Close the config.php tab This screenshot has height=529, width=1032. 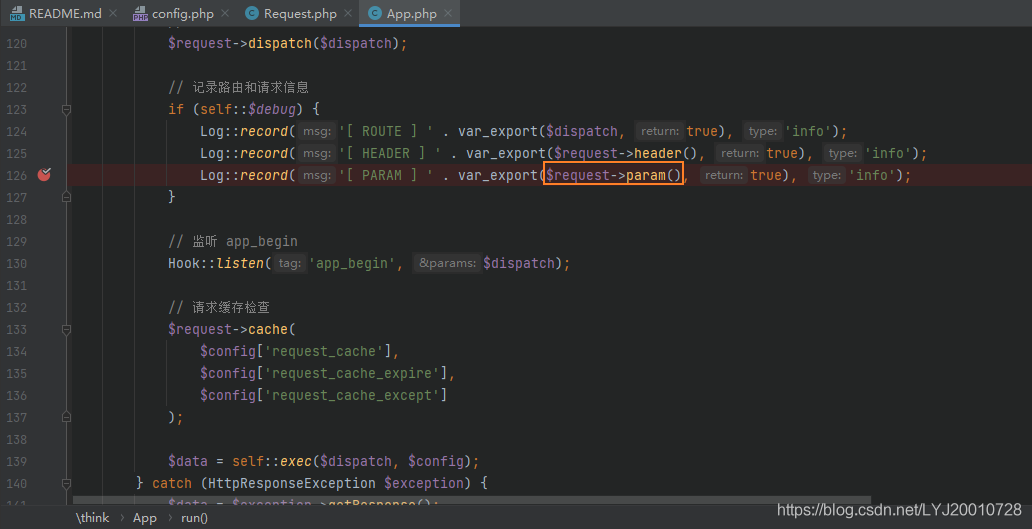click(x=225, y=13)
